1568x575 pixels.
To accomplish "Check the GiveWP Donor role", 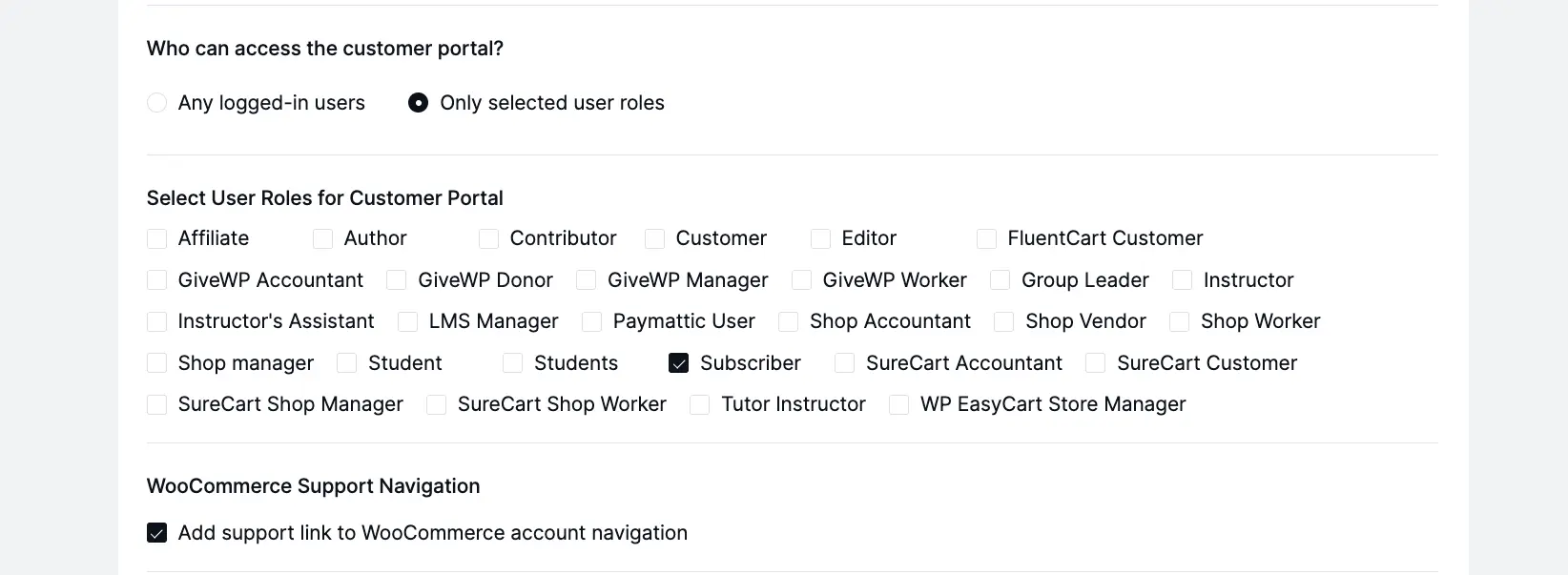I will [396, 280].
